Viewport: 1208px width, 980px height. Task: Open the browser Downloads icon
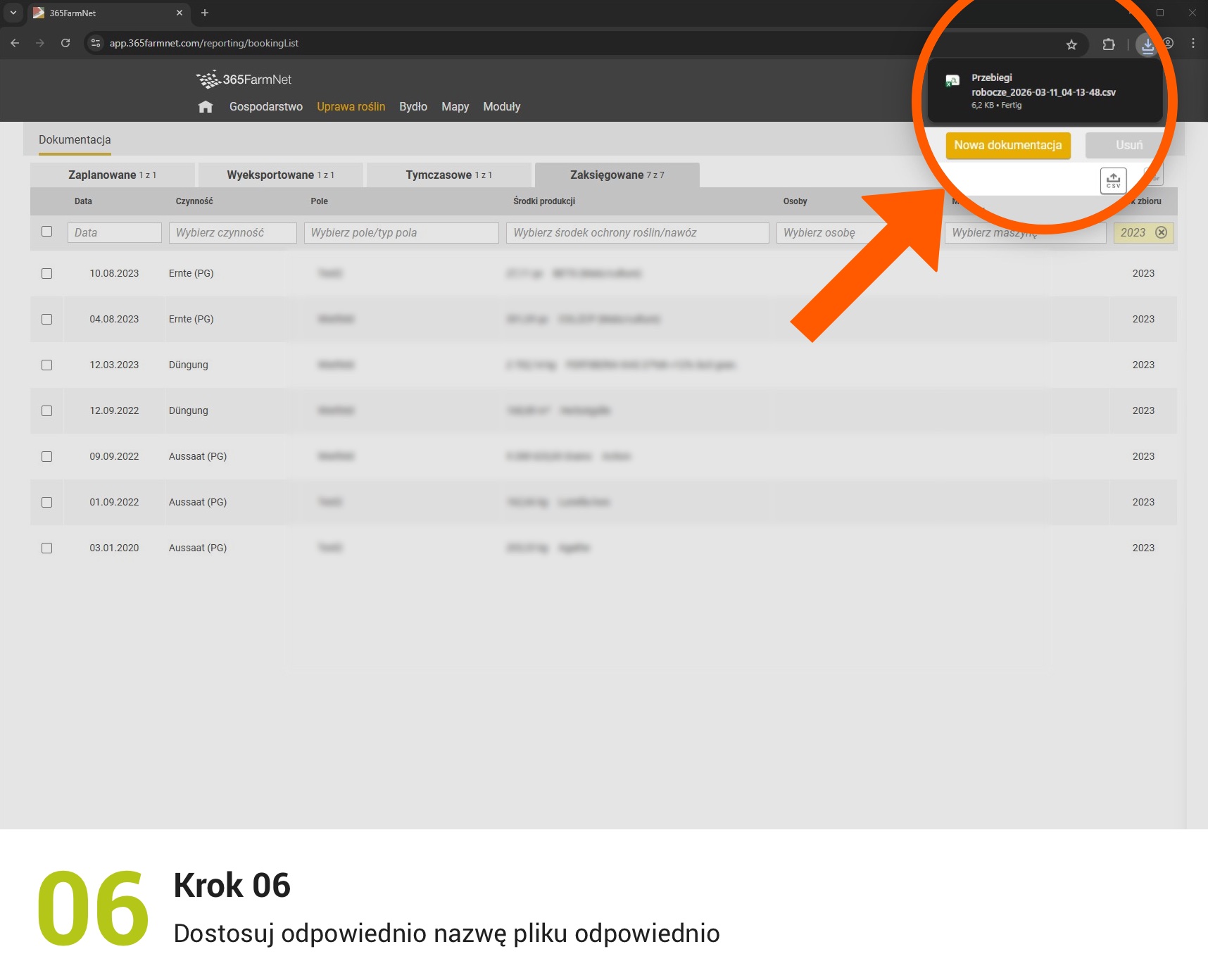[x=1147, y=44]
